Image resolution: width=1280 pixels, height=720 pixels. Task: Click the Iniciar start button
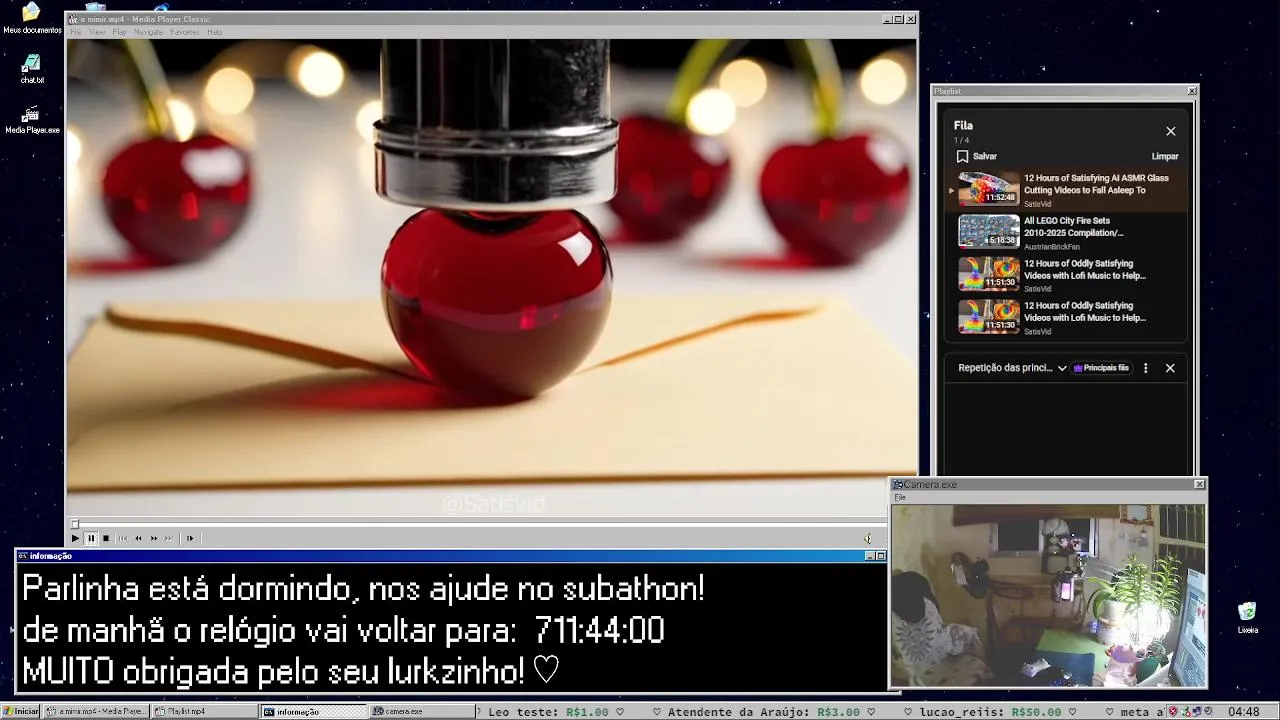(20, 711)
